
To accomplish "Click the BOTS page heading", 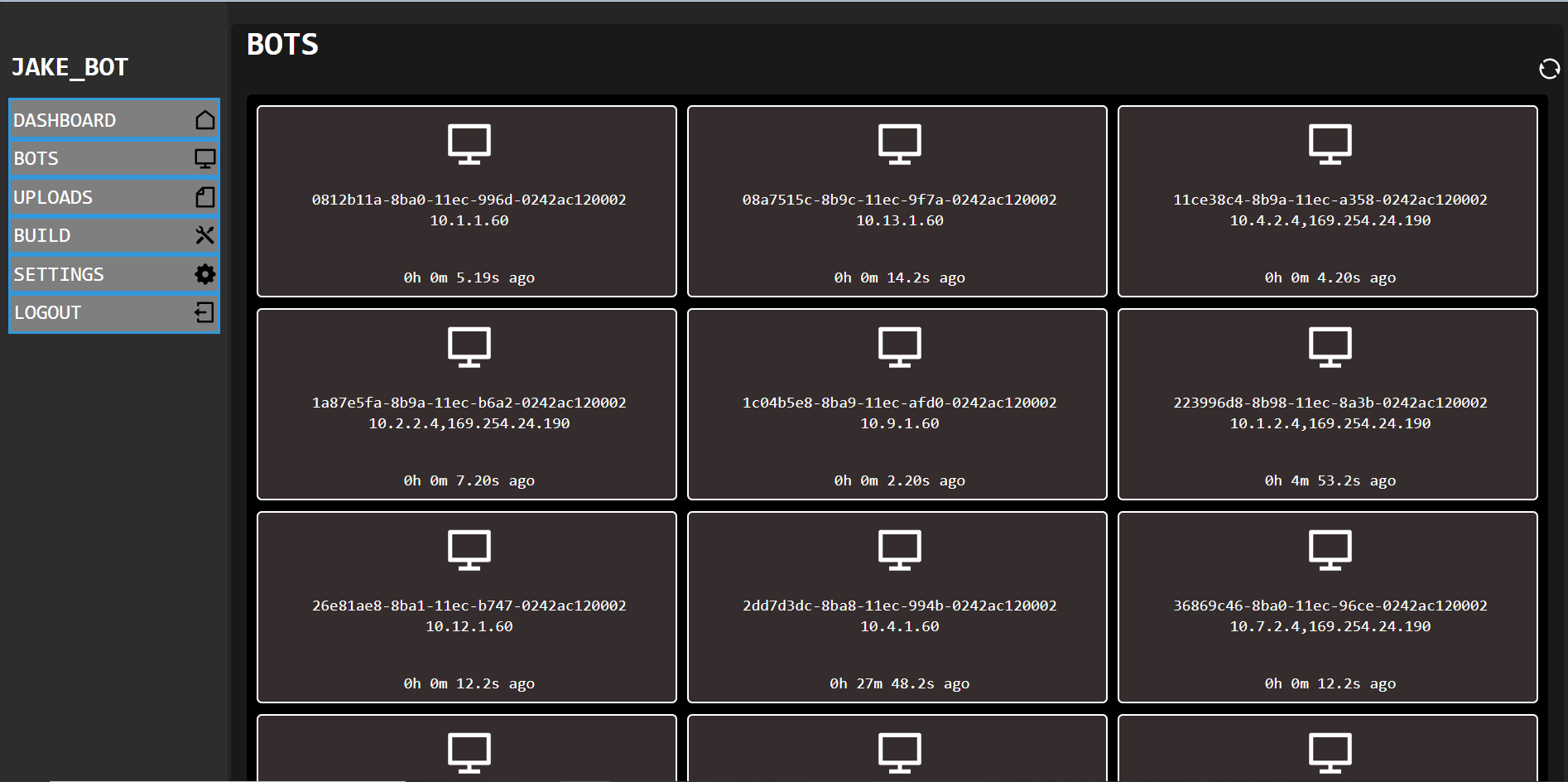I will pyautogui.click(x=282, y=44).
